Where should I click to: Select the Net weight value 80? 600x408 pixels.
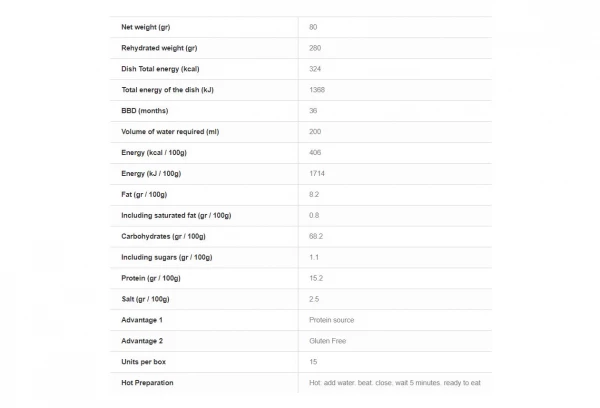point(314,26)
